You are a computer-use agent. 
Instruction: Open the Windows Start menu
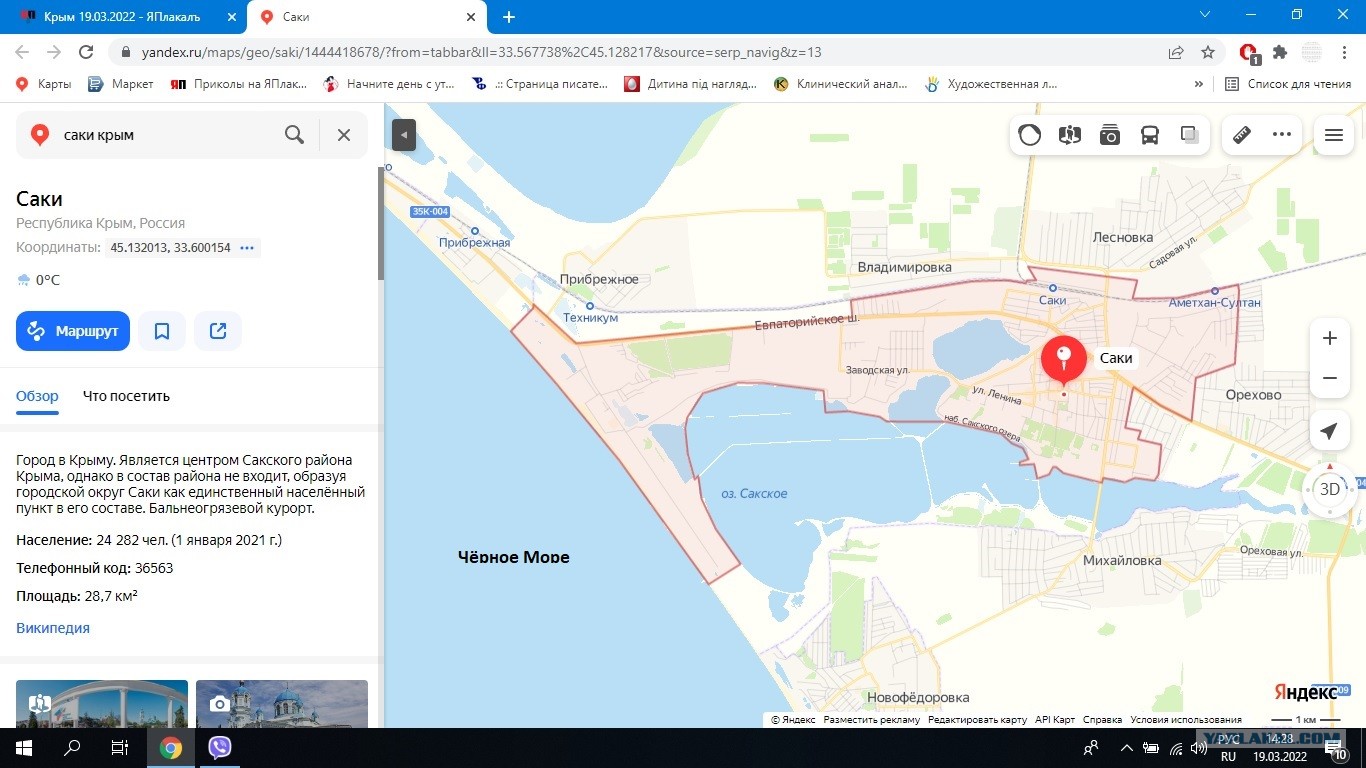pyautogui.click(x=23, y=747)
